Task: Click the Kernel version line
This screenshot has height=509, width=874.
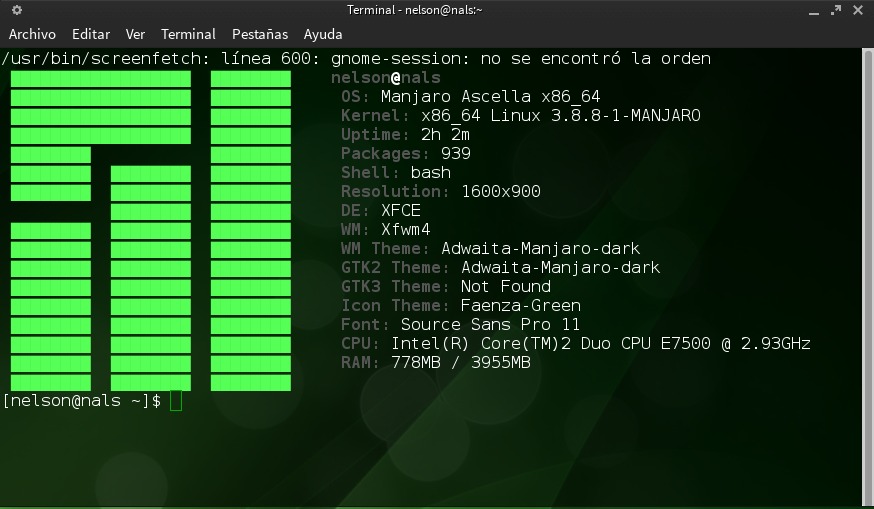Action: coord(520,116)
